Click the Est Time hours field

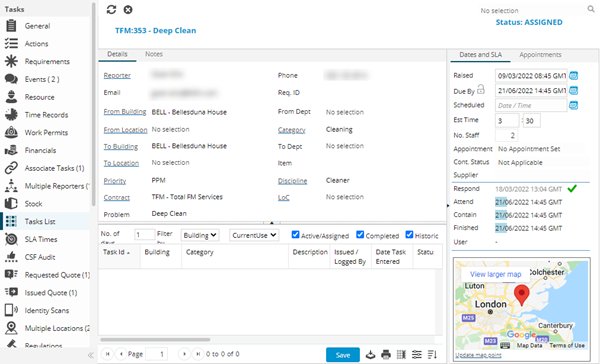(x=507, y=121)
